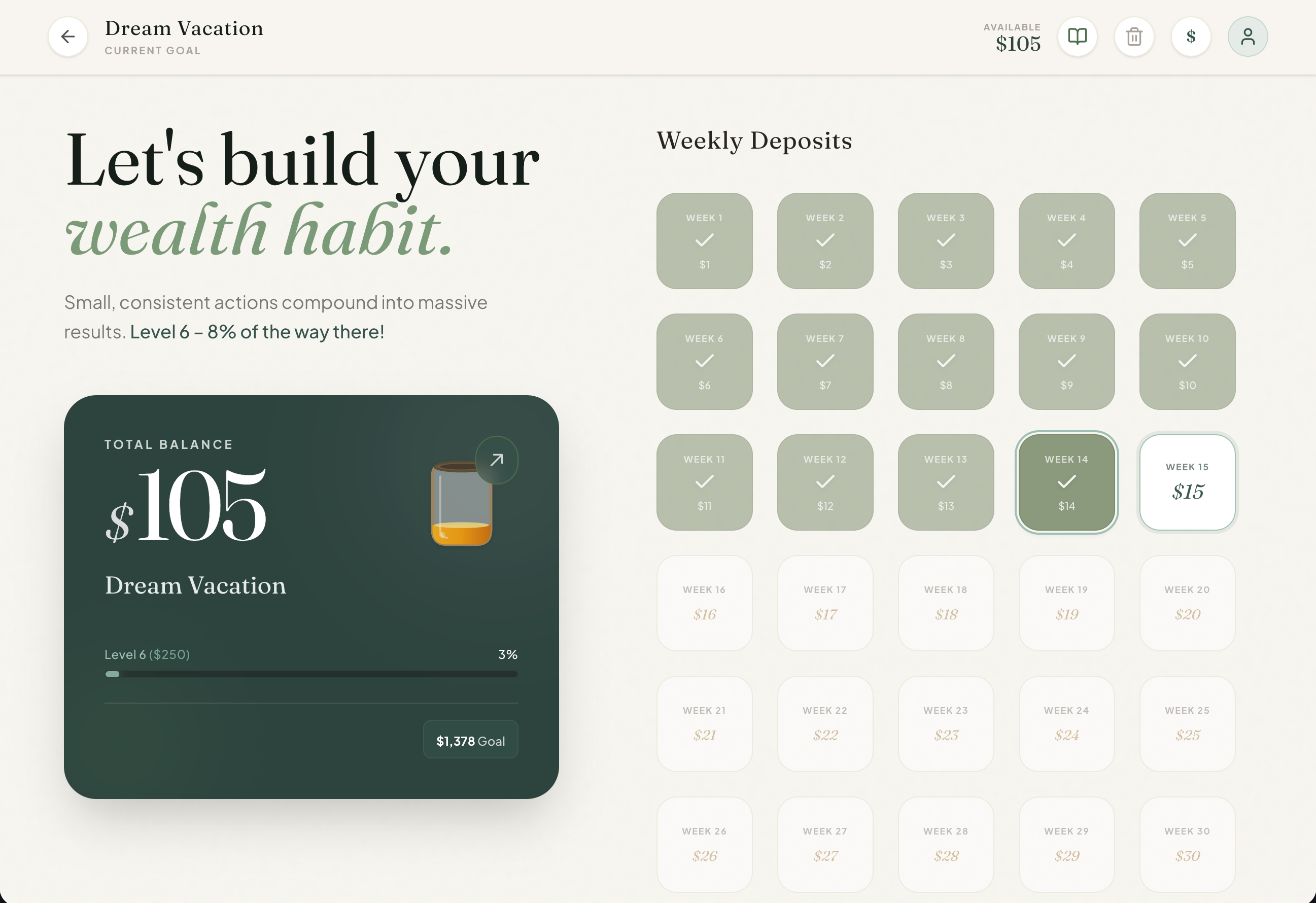Toggle the Week 13 completed tile
The image size is (1316, 903).
click(x=946, y=482)
